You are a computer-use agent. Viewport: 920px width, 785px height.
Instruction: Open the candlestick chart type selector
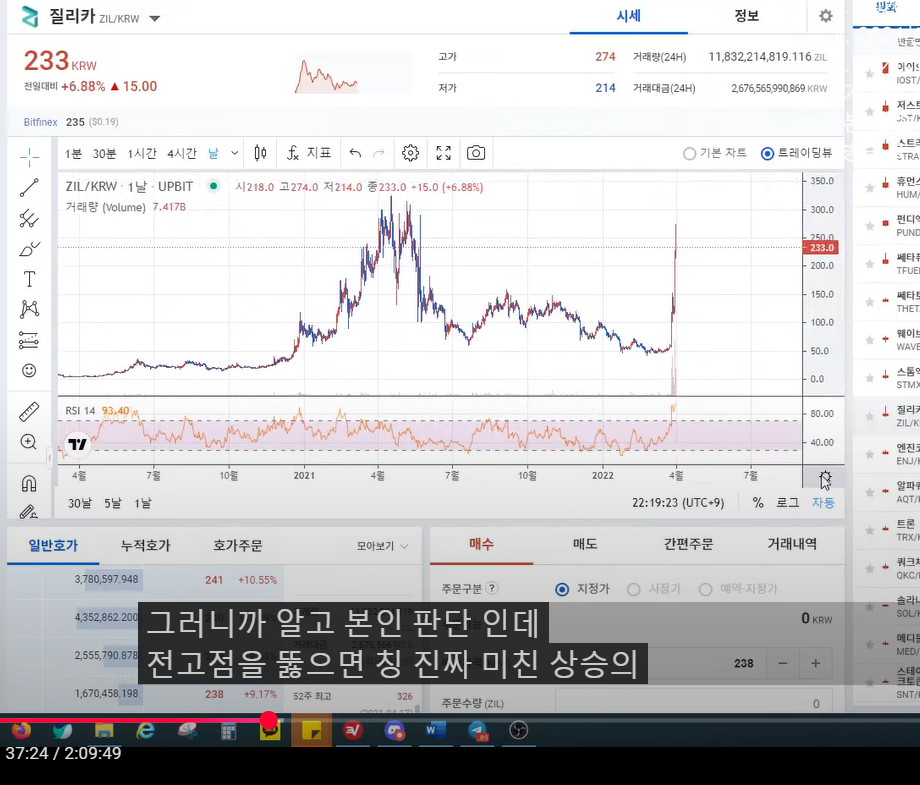[x=261, y=153]
